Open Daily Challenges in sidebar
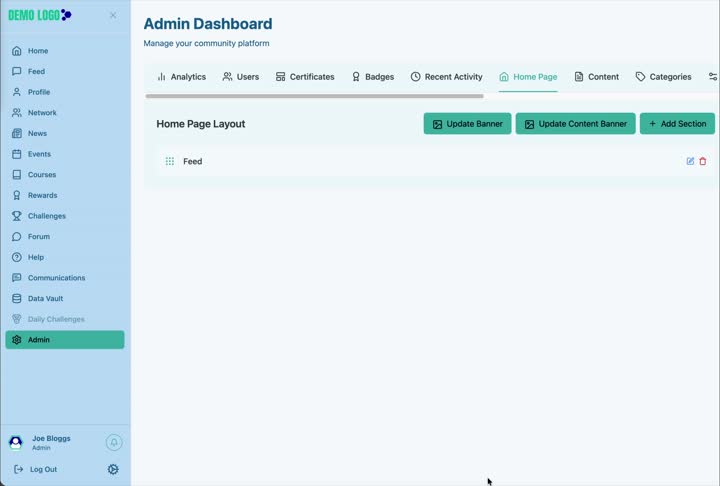 (x=65, y=319)
